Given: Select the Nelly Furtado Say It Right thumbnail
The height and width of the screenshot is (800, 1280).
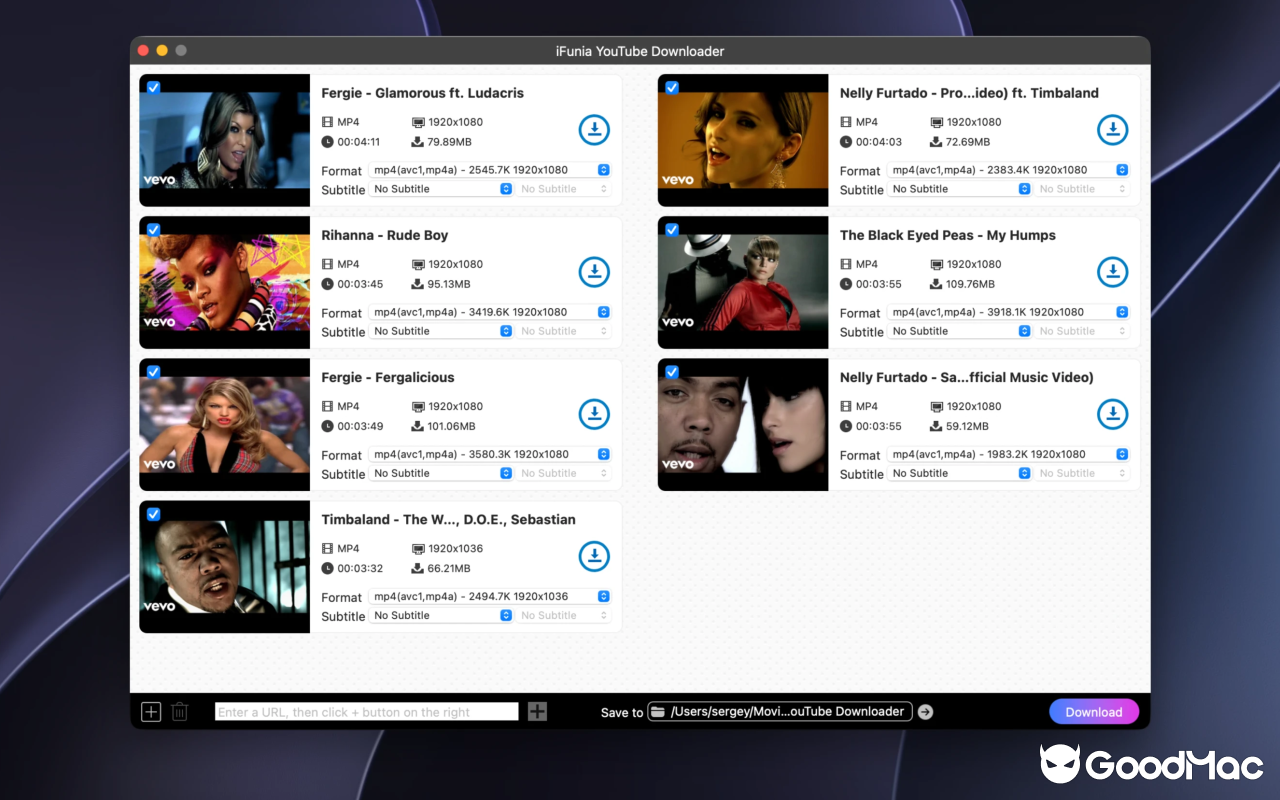Looking at the screenshot, I should pos(743,424).
